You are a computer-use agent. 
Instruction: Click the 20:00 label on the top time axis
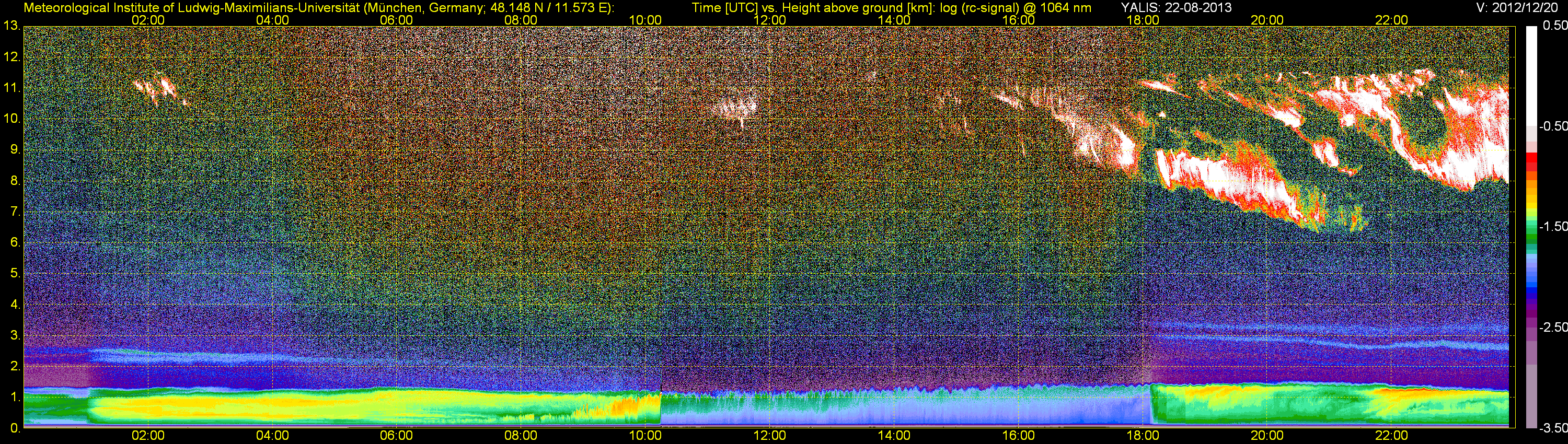point(1267,20)
